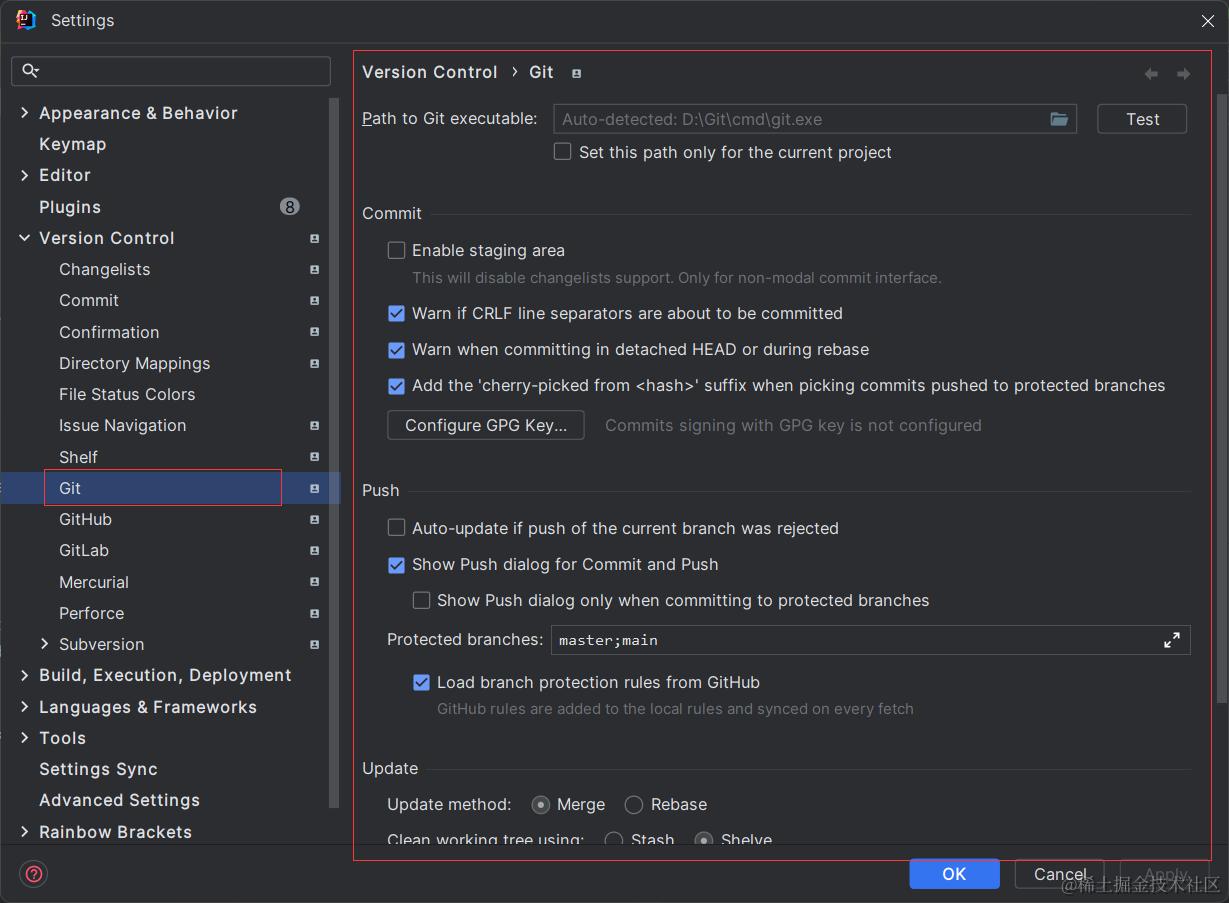Image resolution: width=1229 pixels, height=903 pixels.
Task: Expand Languages & Frameworks section
Action: coord(25,707)
